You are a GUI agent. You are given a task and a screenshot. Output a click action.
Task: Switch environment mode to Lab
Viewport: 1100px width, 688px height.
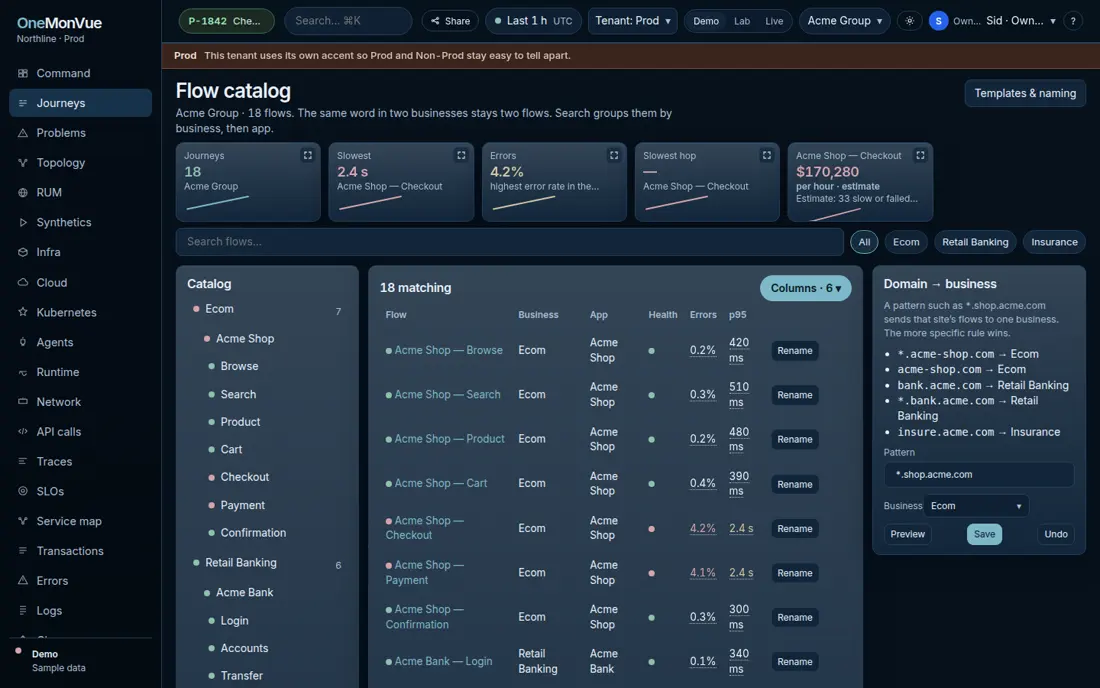coord(742,21)
